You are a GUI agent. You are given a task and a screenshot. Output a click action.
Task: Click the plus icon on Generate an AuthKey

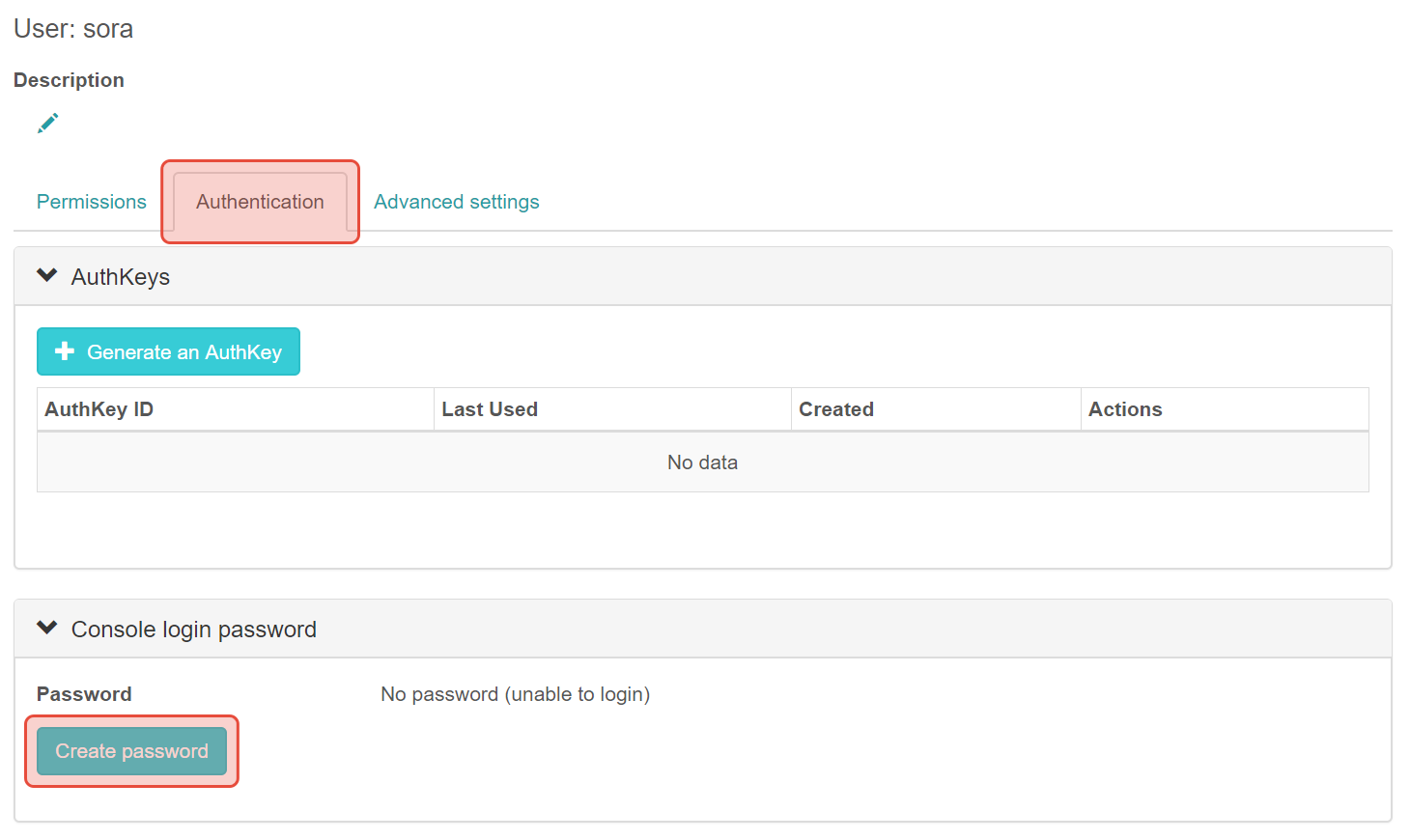tap(64, 350)
